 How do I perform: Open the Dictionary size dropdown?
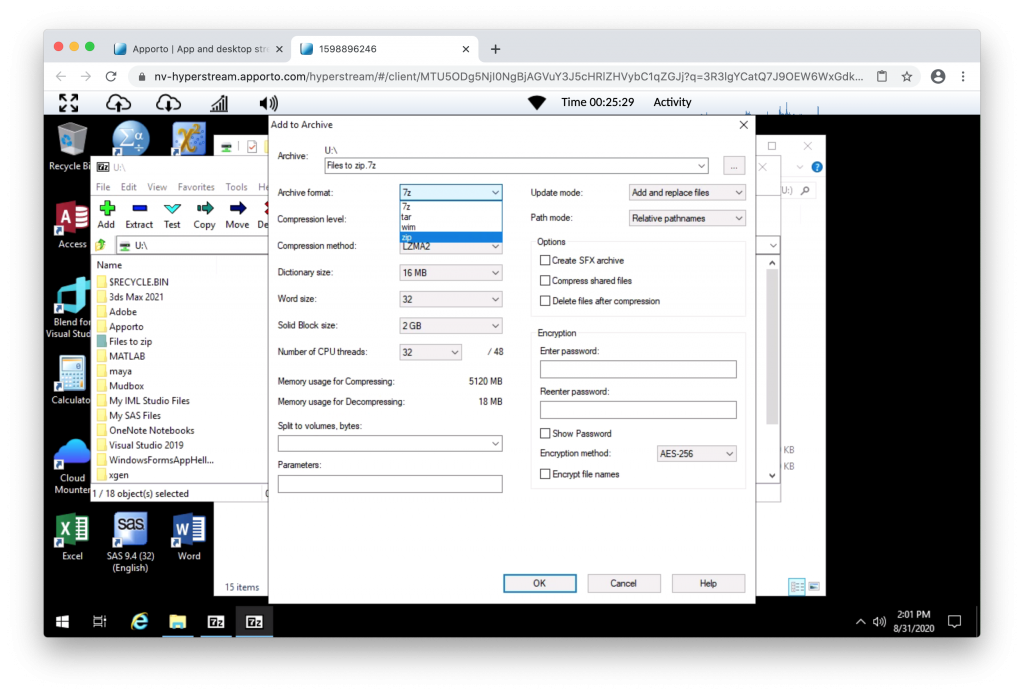point(451,273)
